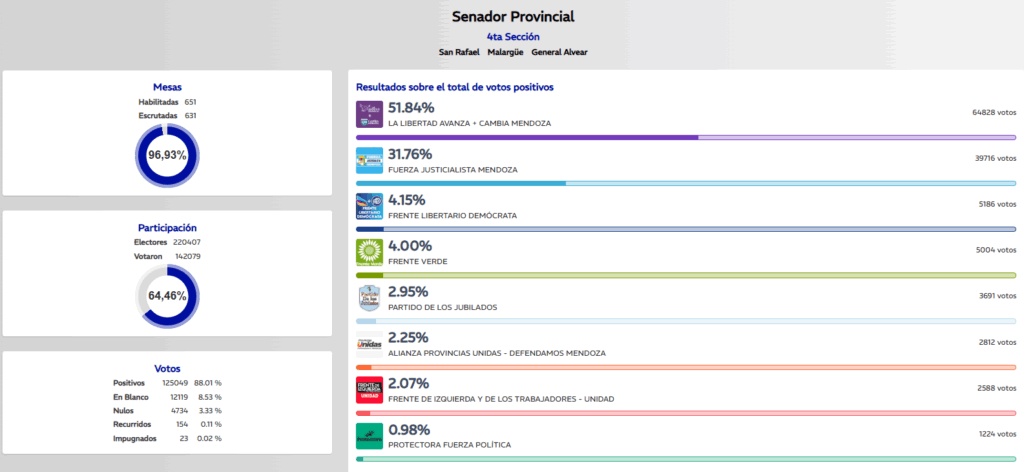Select the San Rafael department

pyautogui.click(x=459, y=52)
